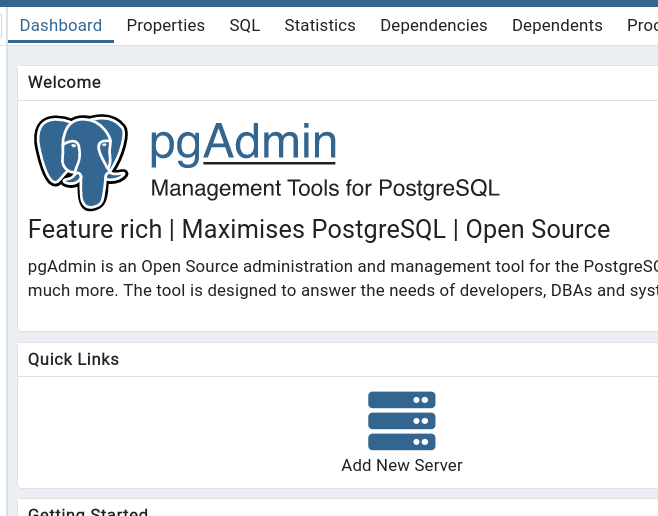The image size is (658, 516).
Task: Click the Management Tools for PostgreSQL subtitle
Action: pyautogui.click(x=324, y=188)
